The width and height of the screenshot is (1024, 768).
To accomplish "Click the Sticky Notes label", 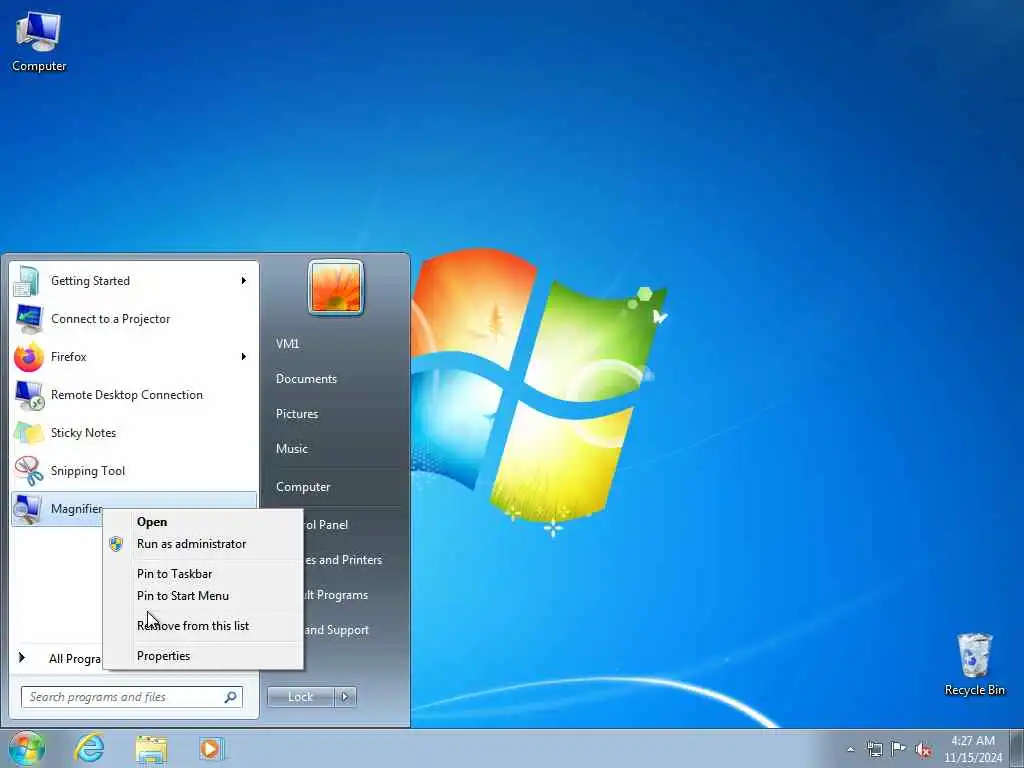I will 83,433.
